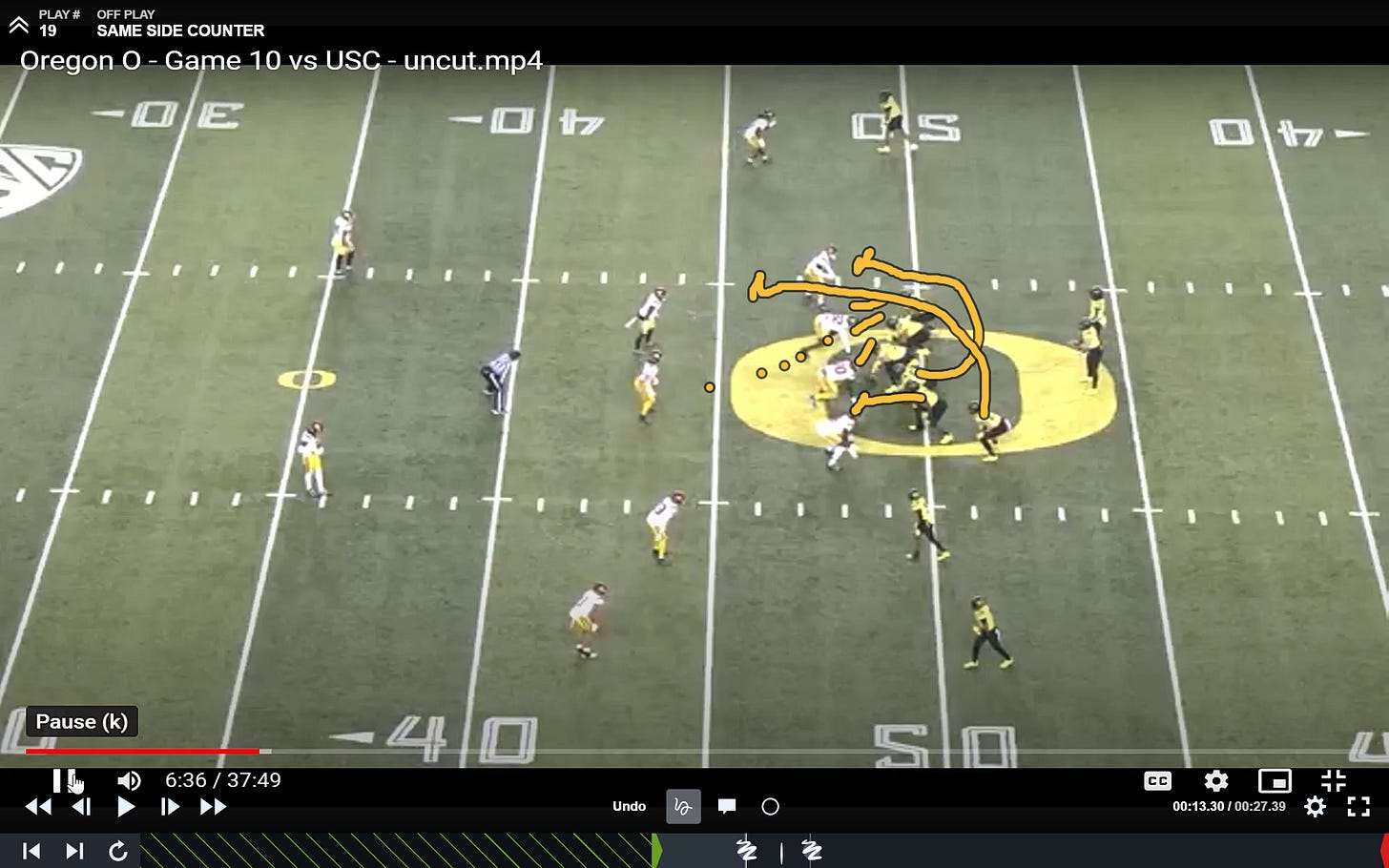1389x868 pixels.
Task: Click the first squiggle drawing marker on timeline
Action: coord(746,850)
